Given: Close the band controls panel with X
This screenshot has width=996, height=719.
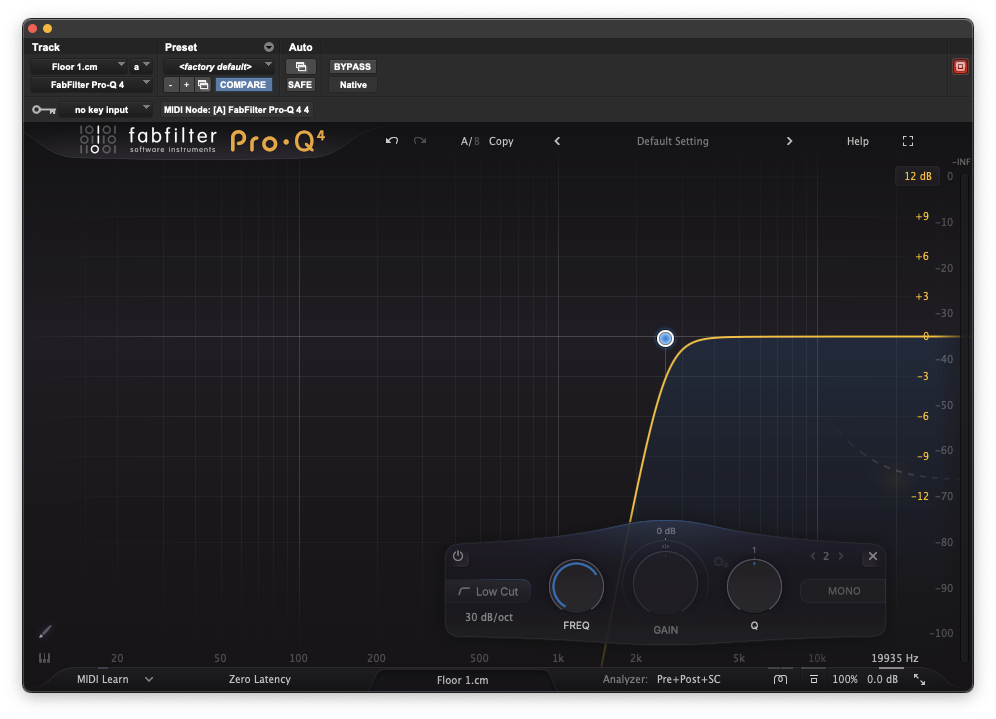Looking at the screenshot, I should (873, 556).
